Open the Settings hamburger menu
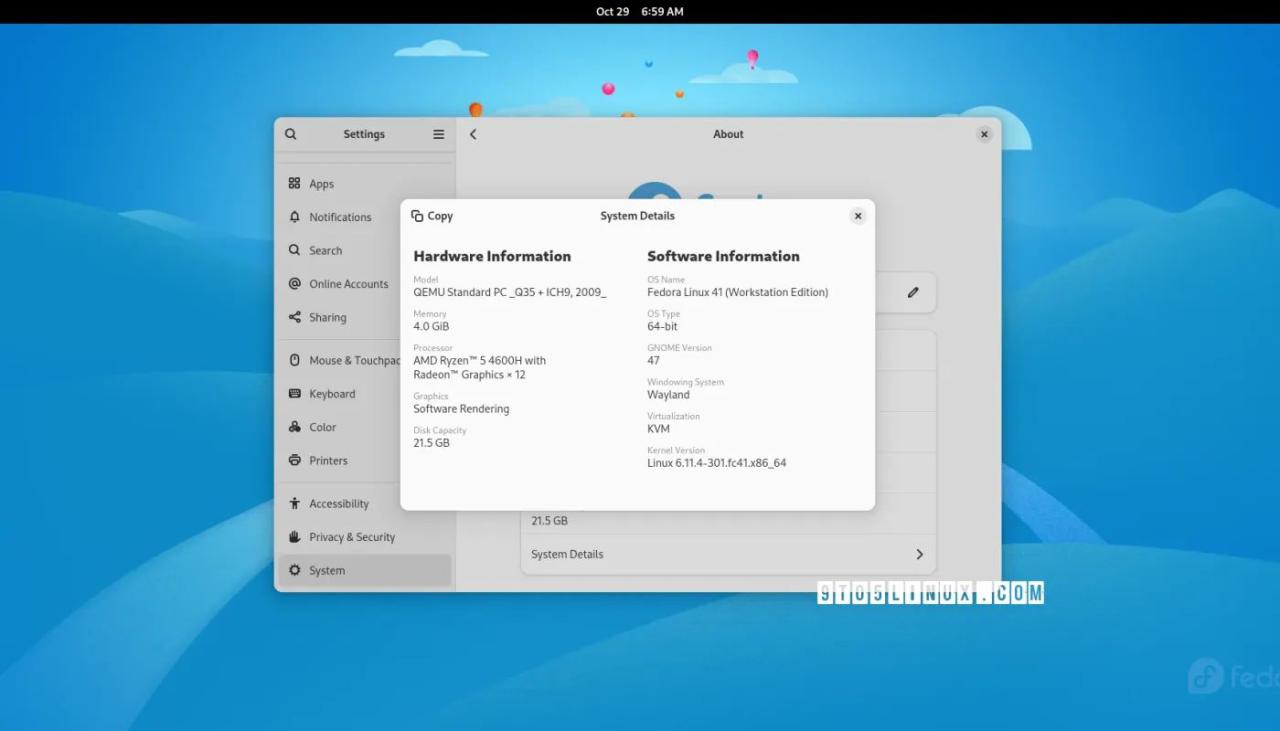The width and height of the screenshot is (1280, 731). coord(438,134)
